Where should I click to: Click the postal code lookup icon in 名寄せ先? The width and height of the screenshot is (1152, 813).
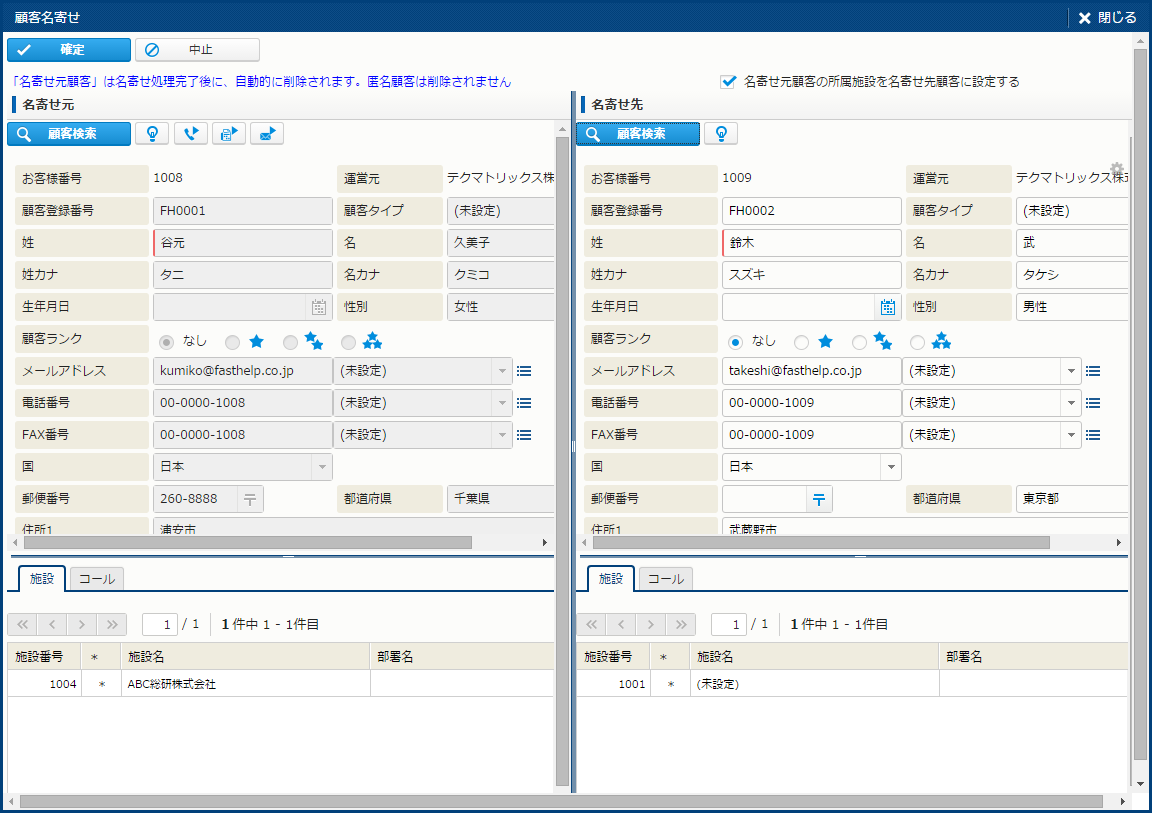coord(819,499)
